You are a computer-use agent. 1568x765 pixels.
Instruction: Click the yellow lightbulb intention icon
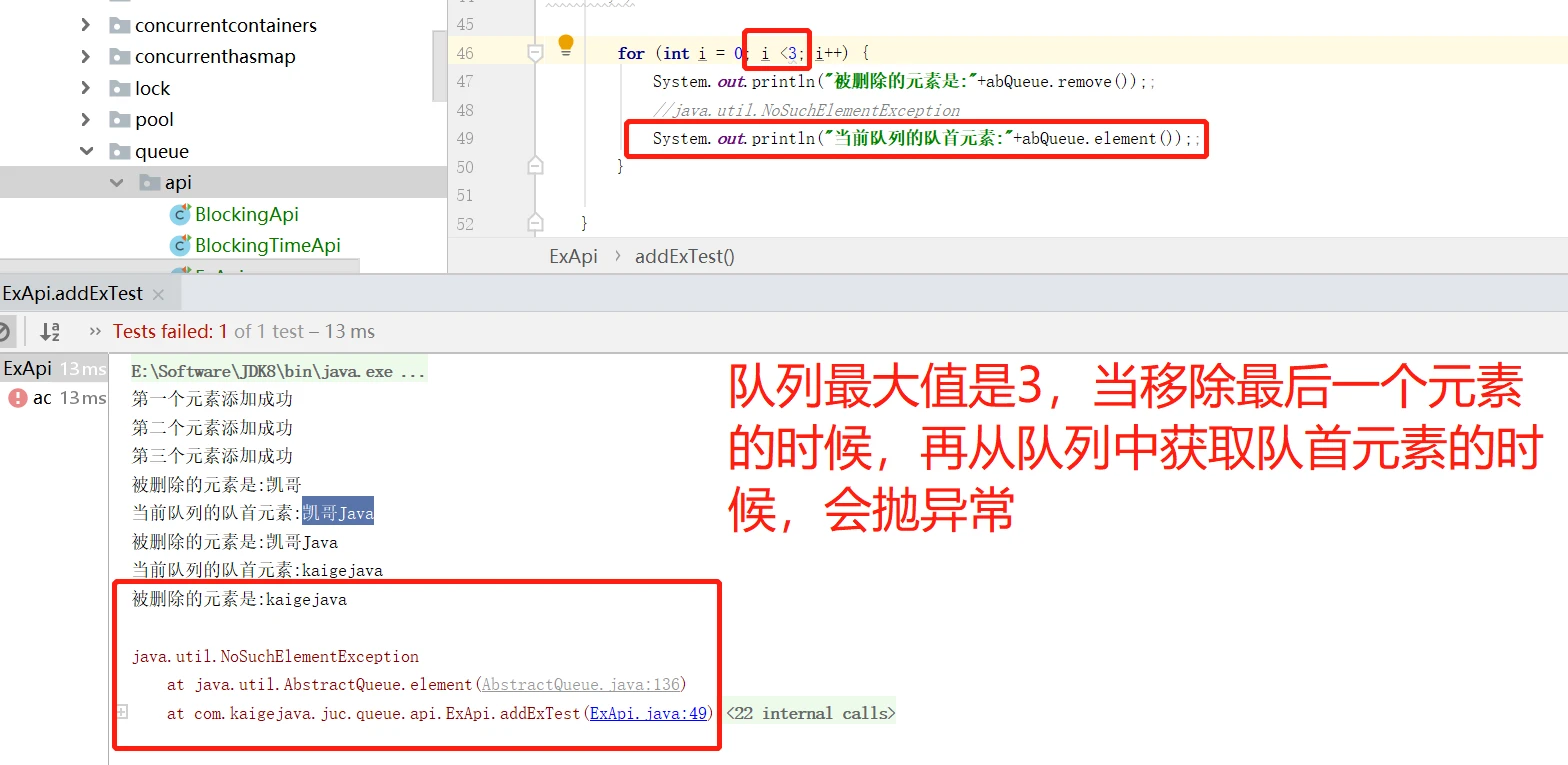pos(566,44)
